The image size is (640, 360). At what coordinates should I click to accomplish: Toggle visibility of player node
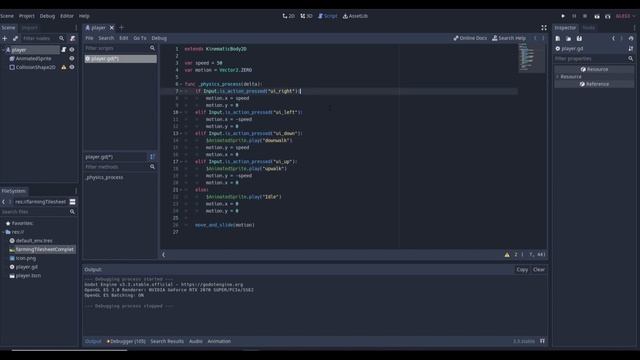pos(72,50)
